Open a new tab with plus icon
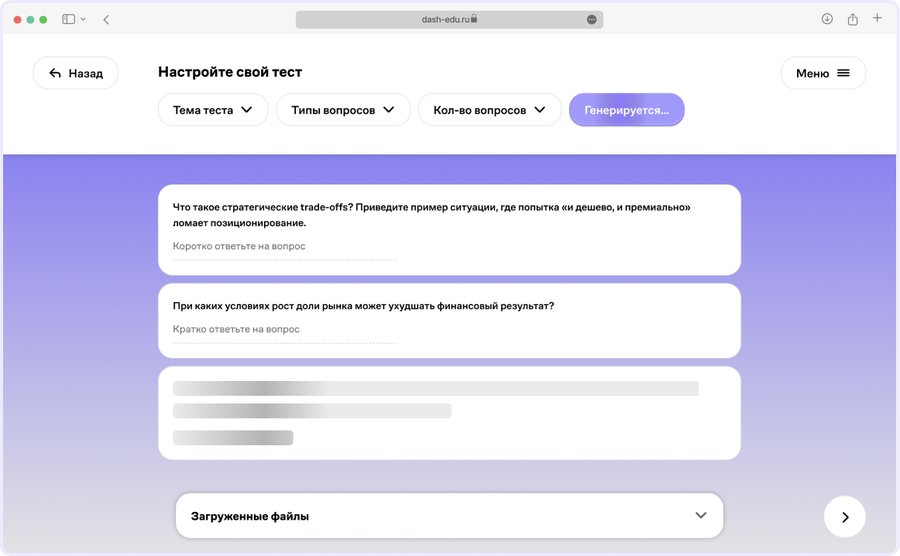Image resolution: width=900 pixels, height=556 pixels. pyautogui.click(x=877, y=19)
